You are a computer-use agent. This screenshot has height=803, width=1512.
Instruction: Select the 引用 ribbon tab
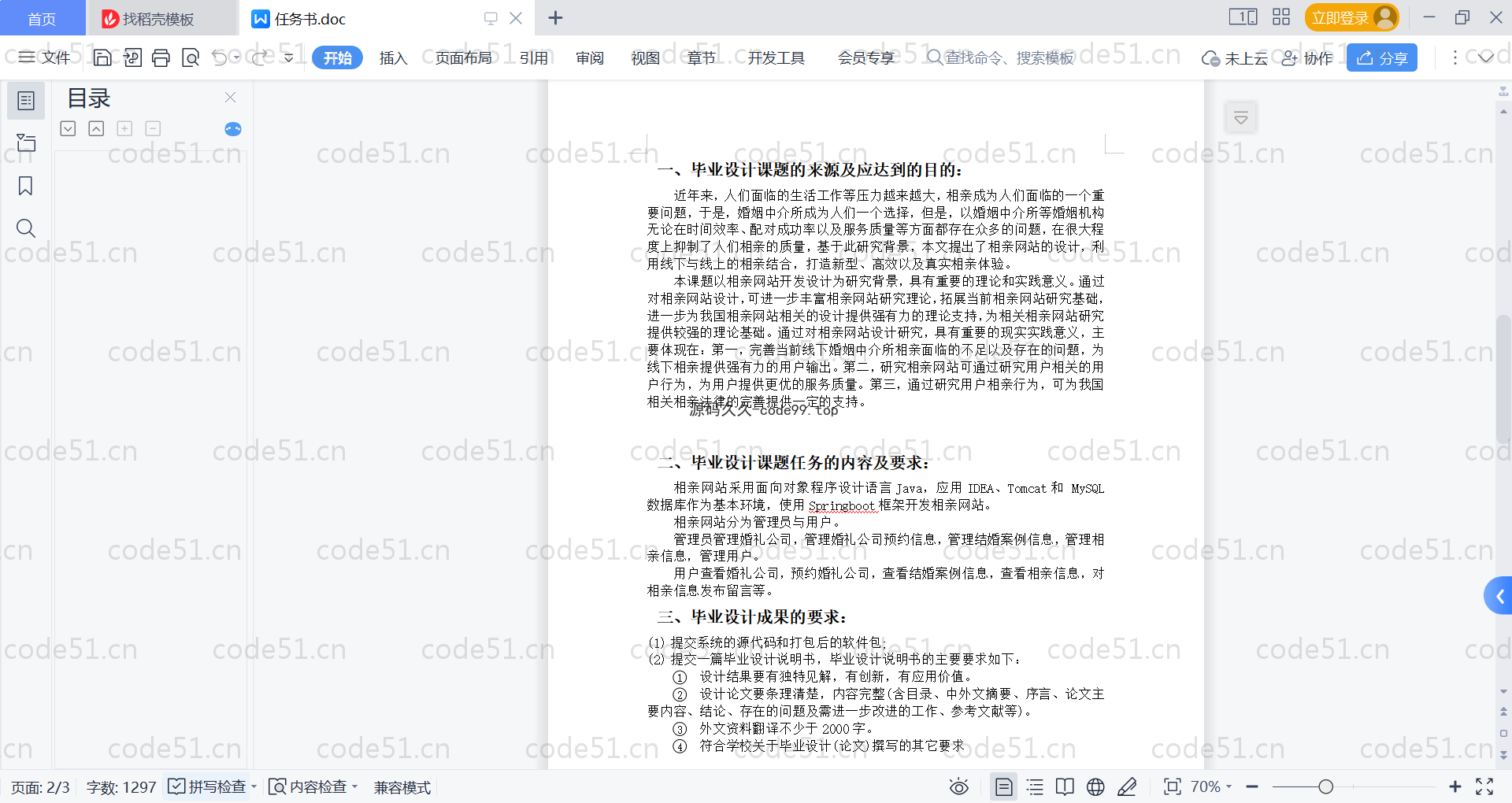coord(533,57)
